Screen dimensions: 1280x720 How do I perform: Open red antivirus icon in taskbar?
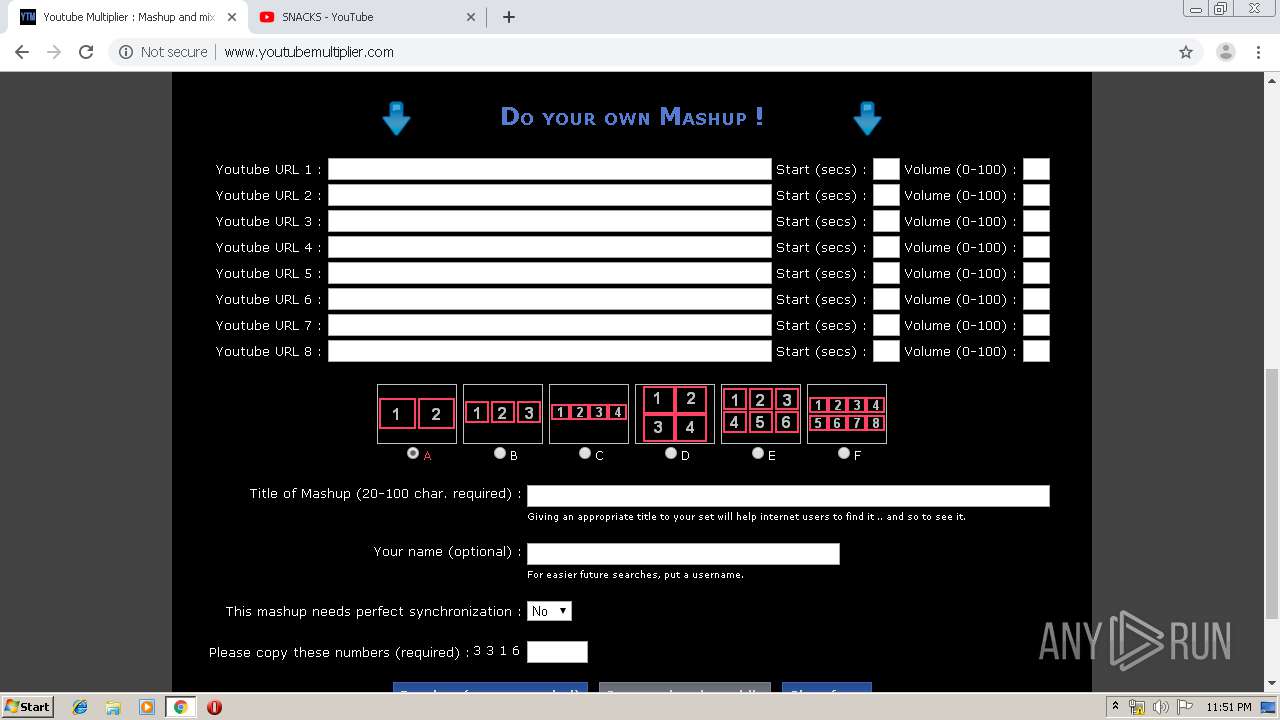pyautogui.click(x=214, y=707)
